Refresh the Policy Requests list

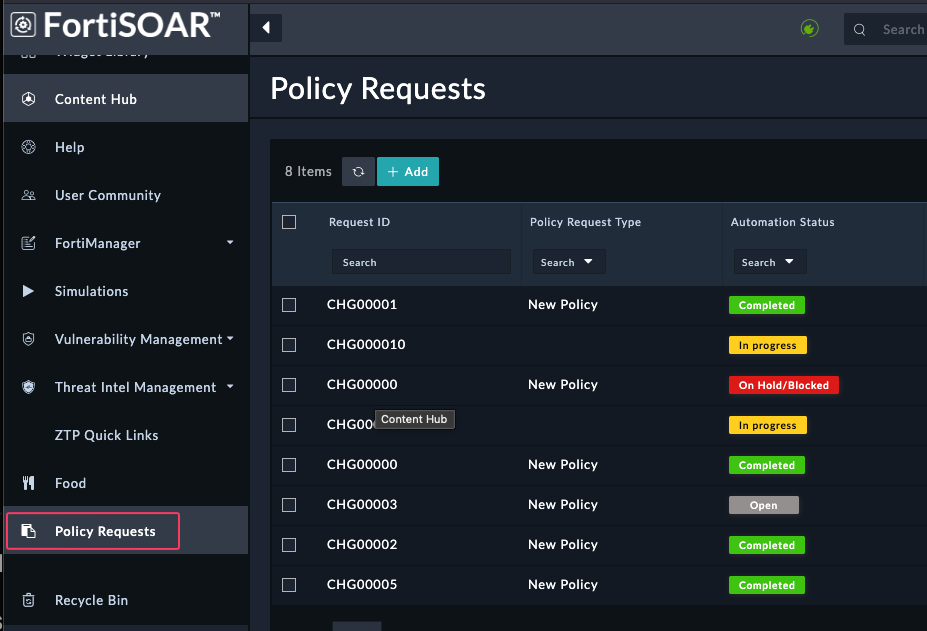358,172
